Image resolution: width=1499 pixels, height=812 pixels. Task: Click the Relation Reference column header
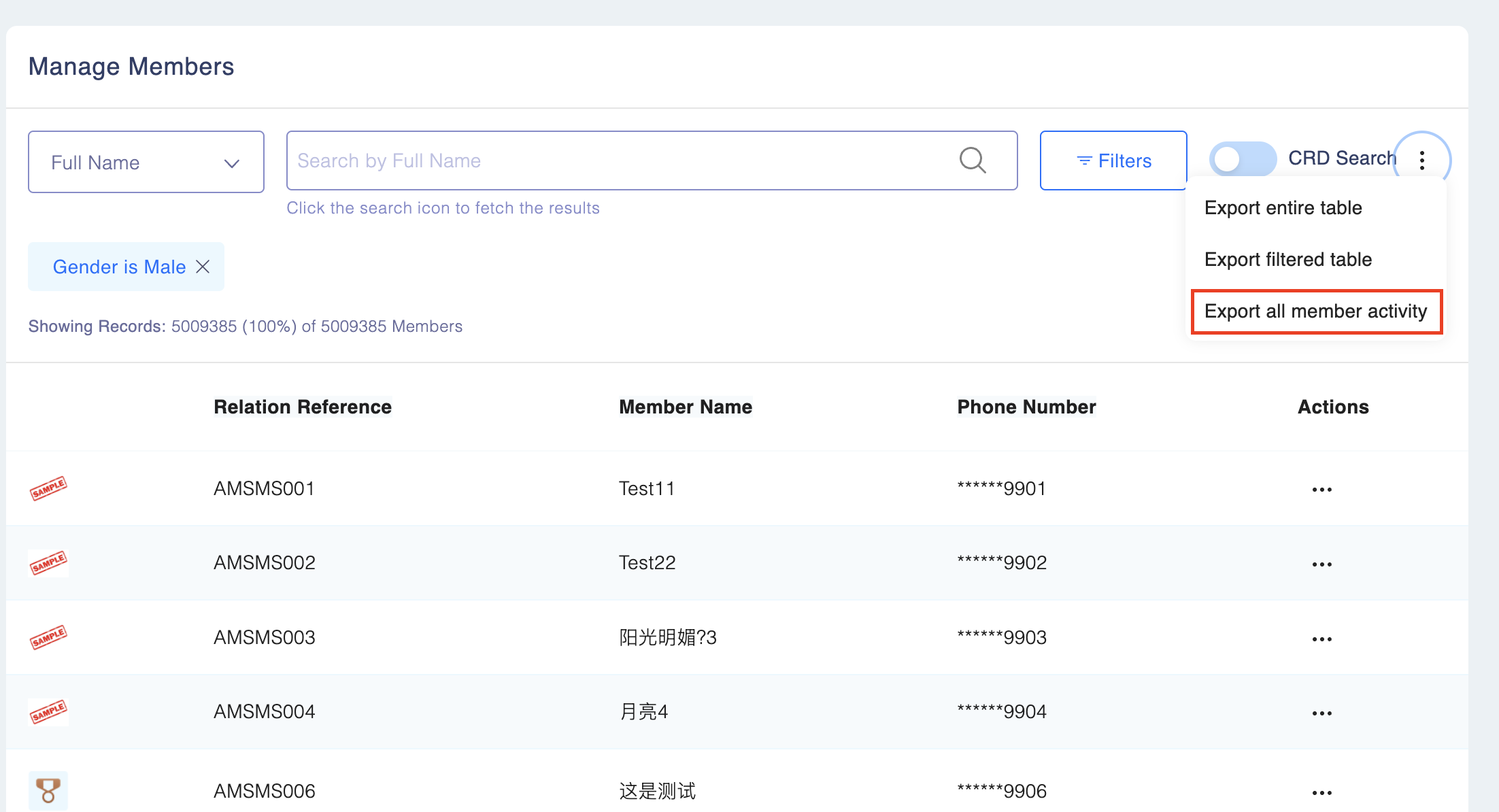point(303,407)
